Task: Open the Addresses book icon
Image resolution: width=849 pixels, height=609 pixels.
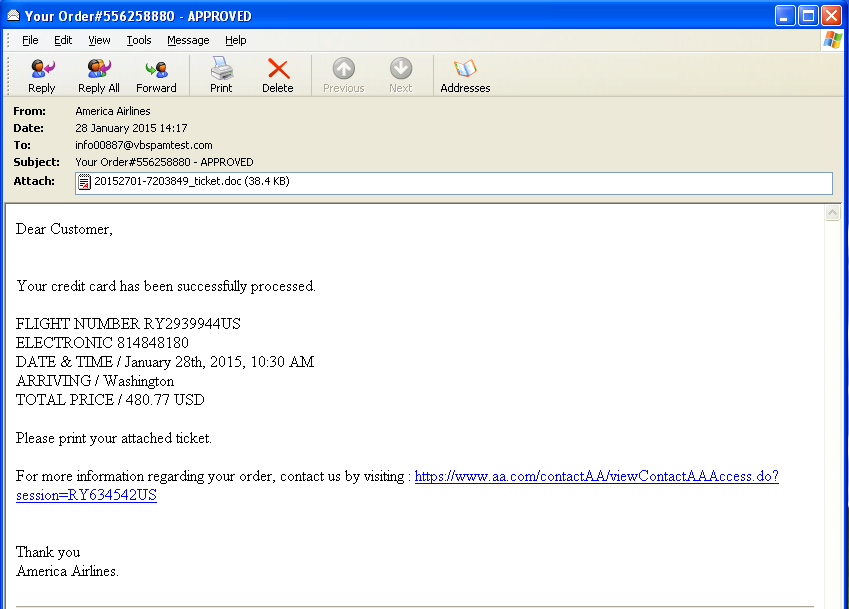Action: coord(465,75)
